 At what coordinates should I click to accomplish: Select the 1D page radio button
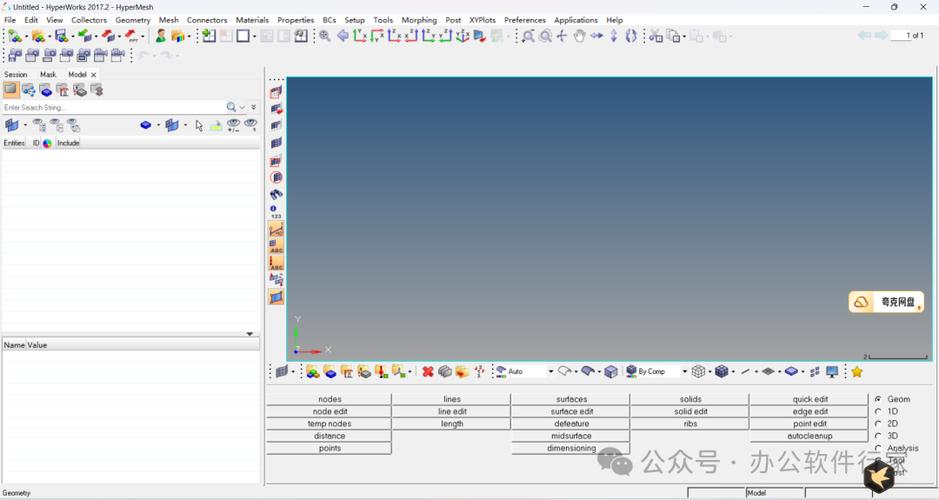(878, 411)
